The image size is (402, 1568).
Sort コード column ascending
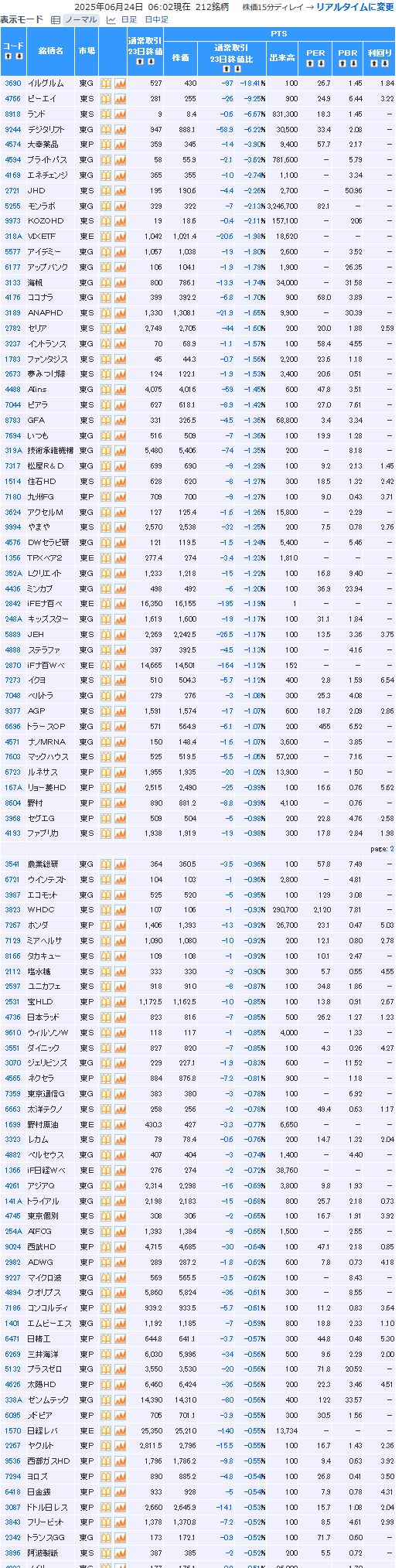[x=8, y=56]
